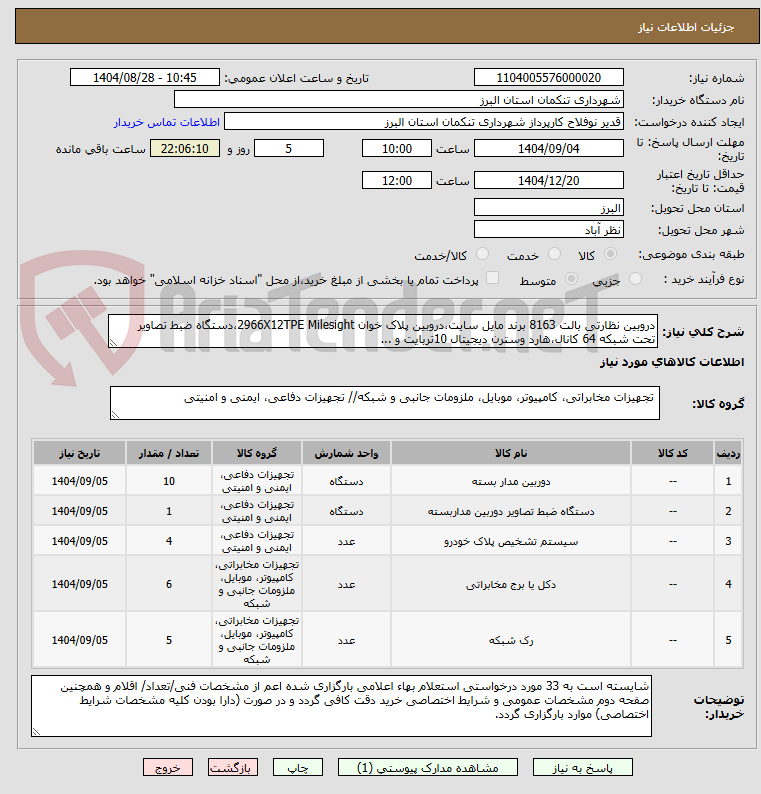Click the پاسخ به نیاز button
This screenshot has width=761, height=794.
tap(582, 768)
